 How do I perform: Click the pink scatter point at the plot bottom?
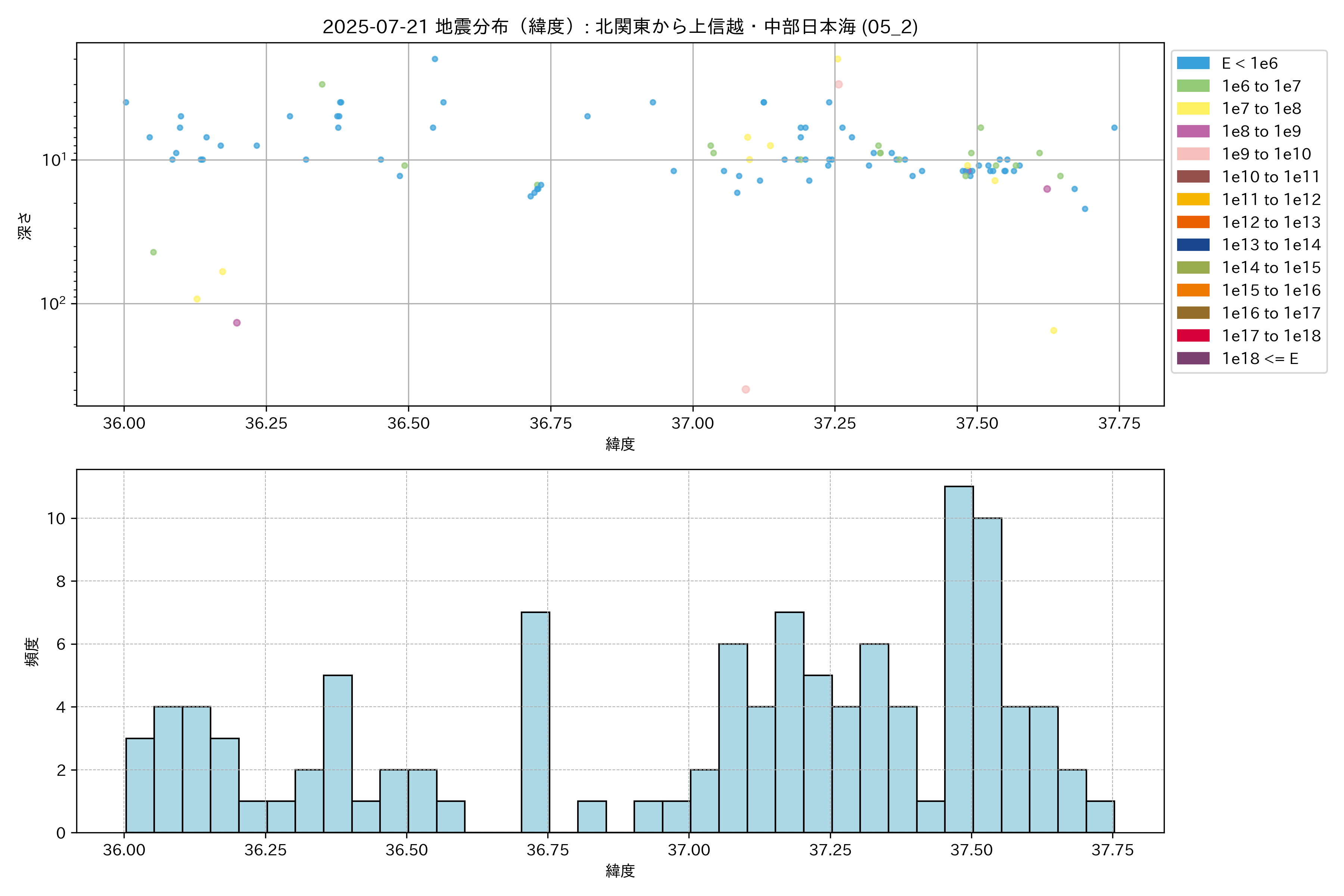(x=746, y=389)
